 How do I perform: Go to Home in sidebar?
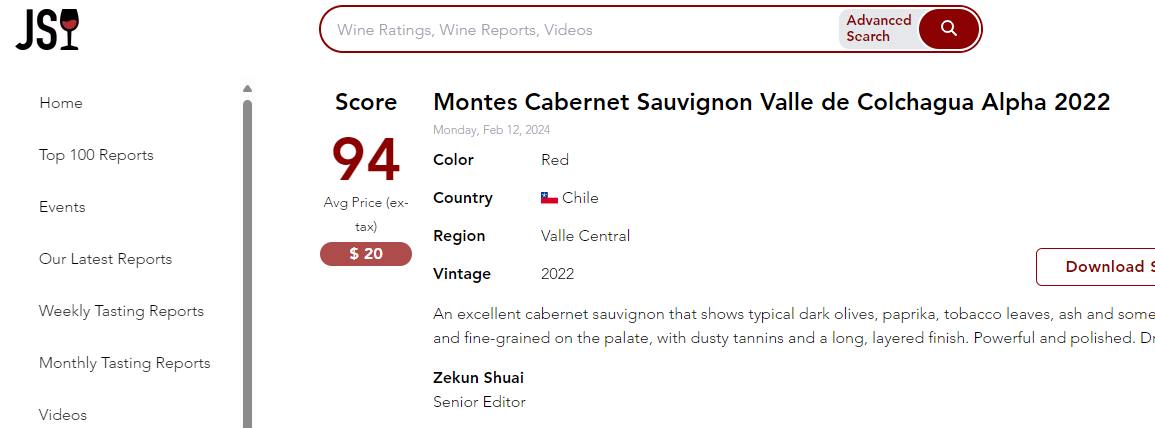(61, 103)
